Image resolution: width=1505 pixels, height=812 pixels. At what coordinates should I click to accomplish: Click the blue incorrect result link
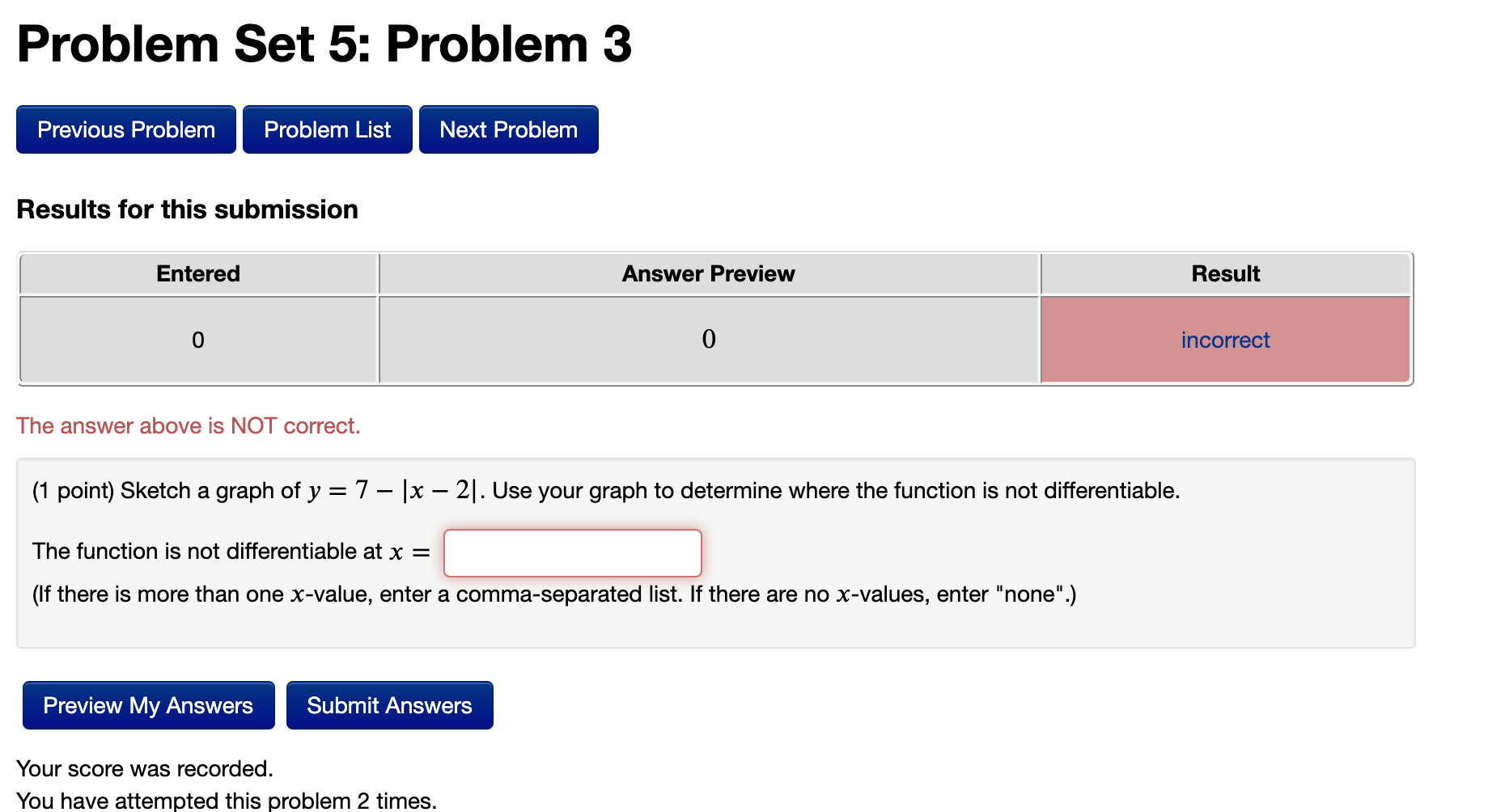click(1224, 340)
